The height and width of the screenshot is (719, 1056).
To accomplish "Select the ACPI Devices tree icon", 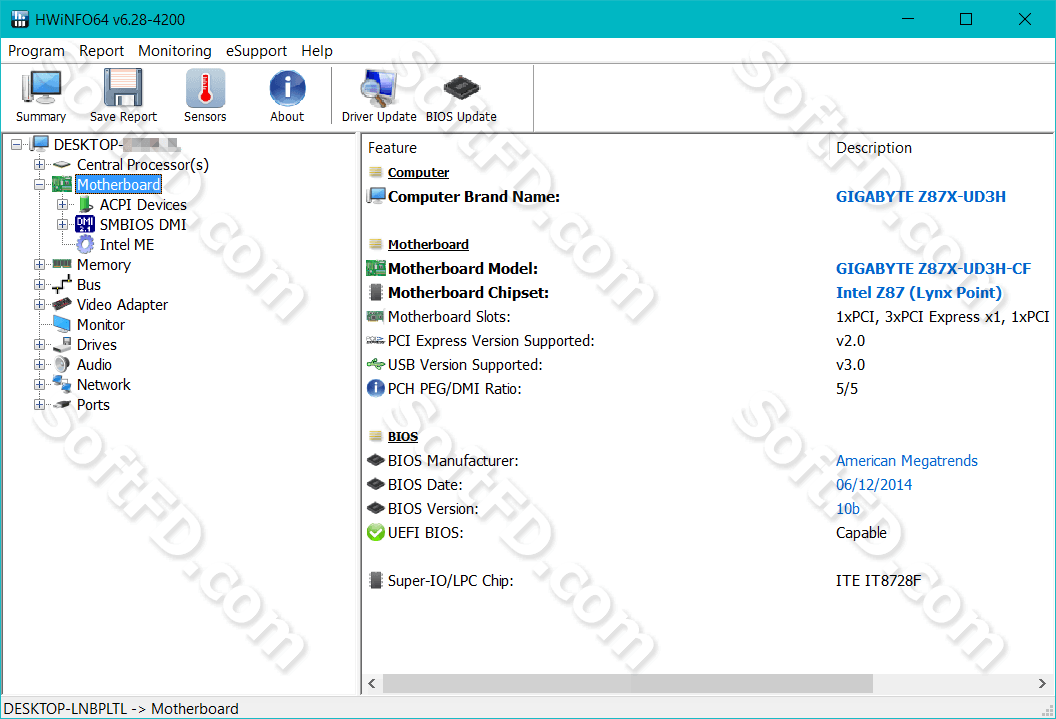I will 85,205.
